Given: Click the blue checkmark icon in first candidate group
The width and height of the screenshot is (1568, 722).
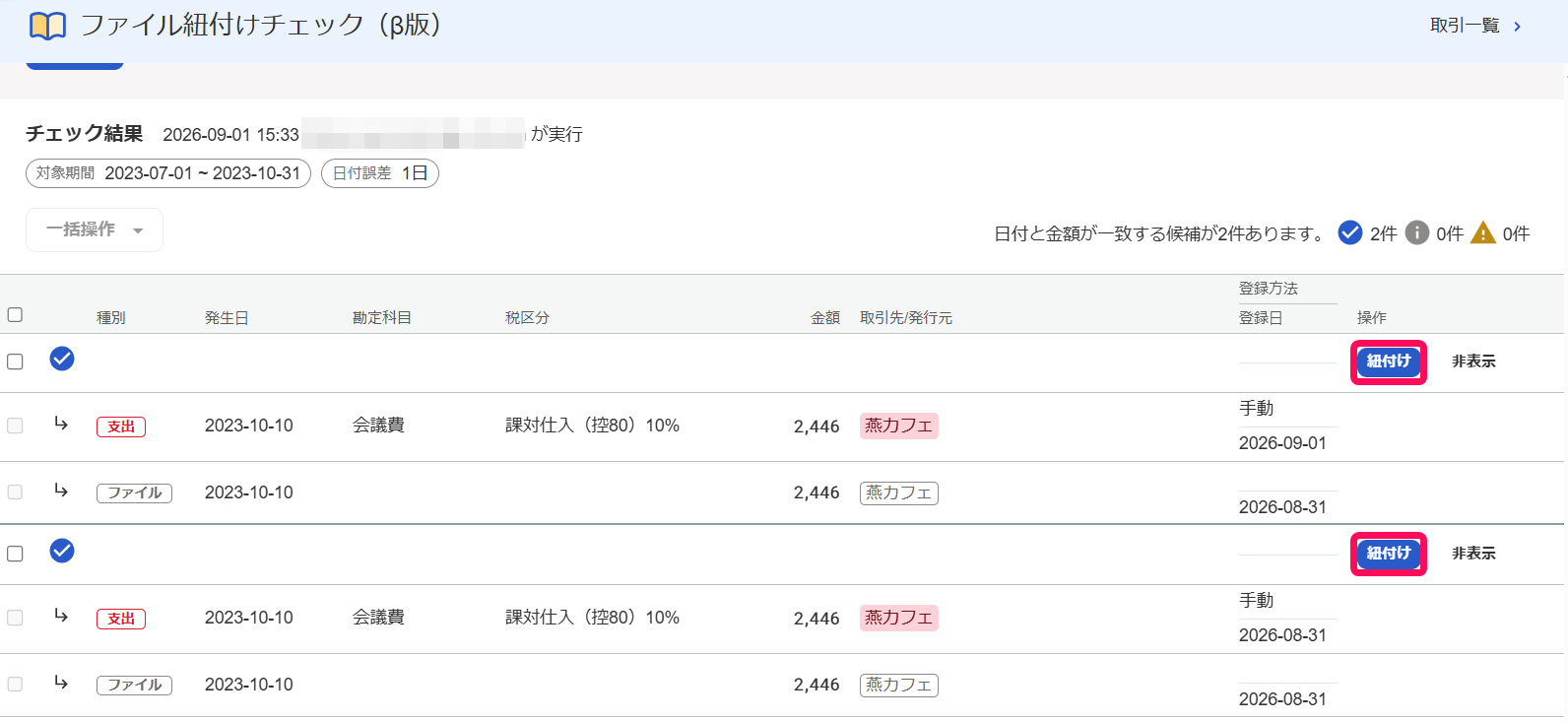Looking at the screenshot, I should point(62,359).
